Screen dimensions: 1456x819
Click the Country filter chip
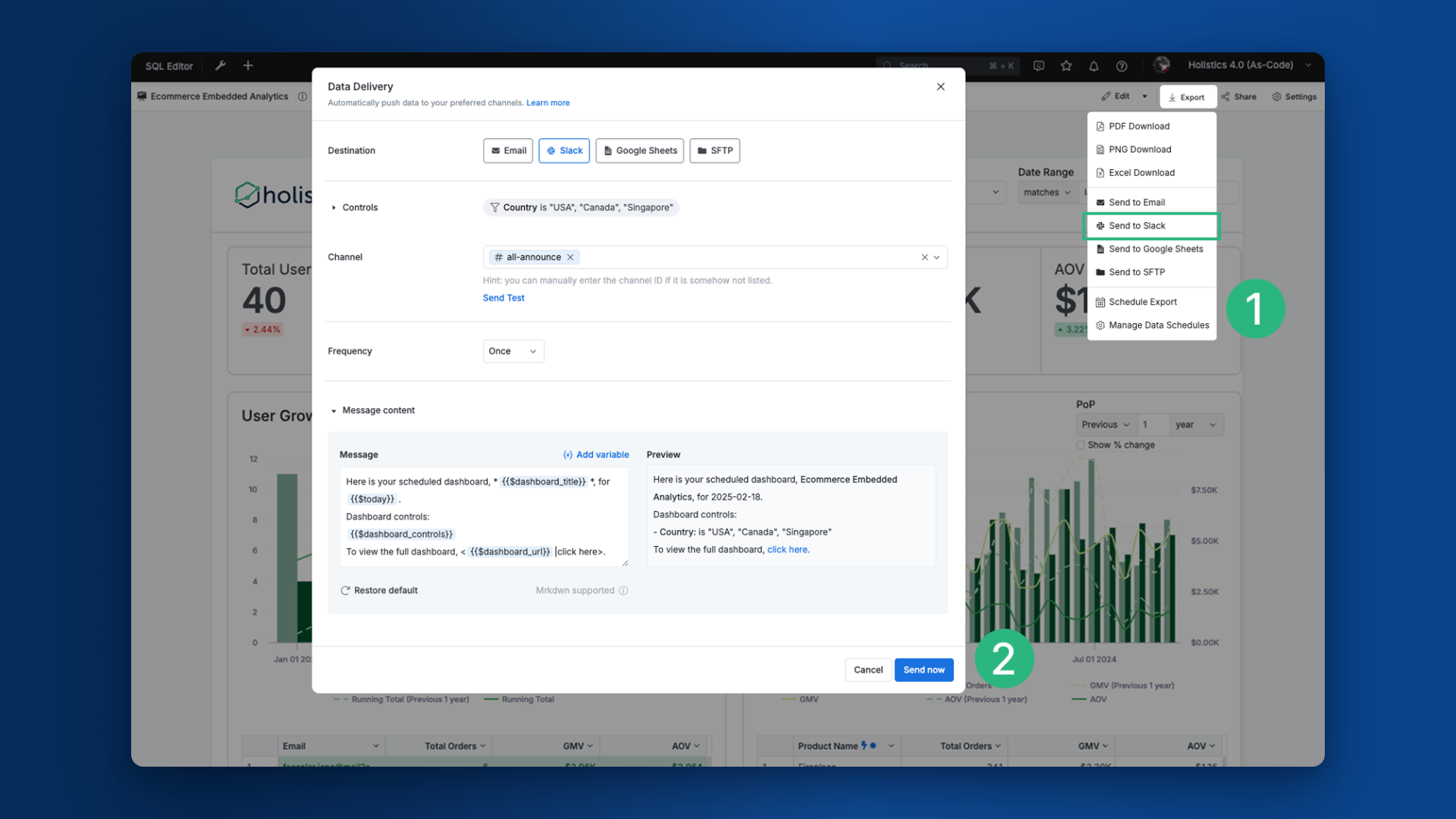(x=581, y=208)
